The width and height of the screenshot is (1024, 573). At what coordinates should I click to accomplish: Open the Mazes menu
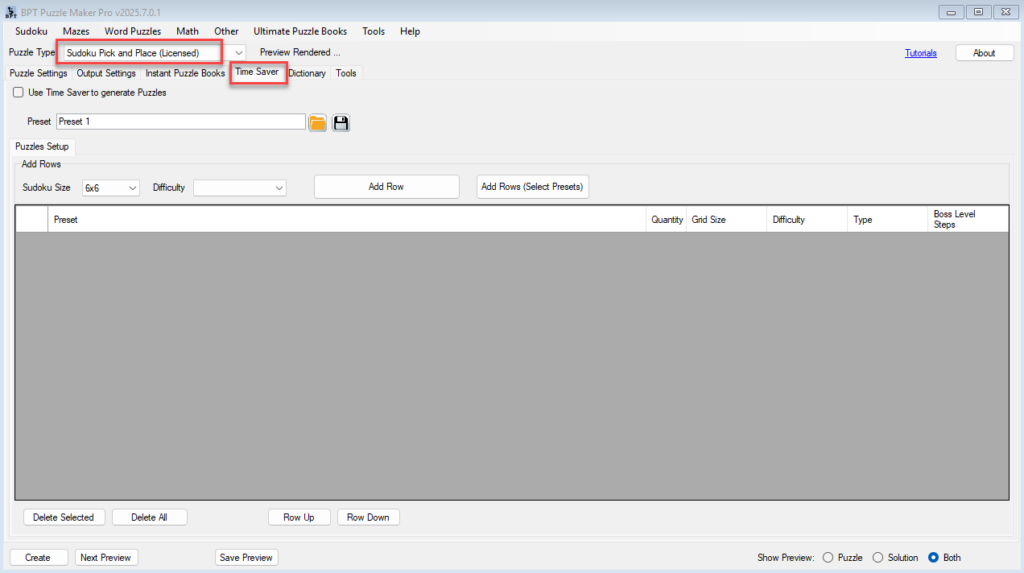76,31
